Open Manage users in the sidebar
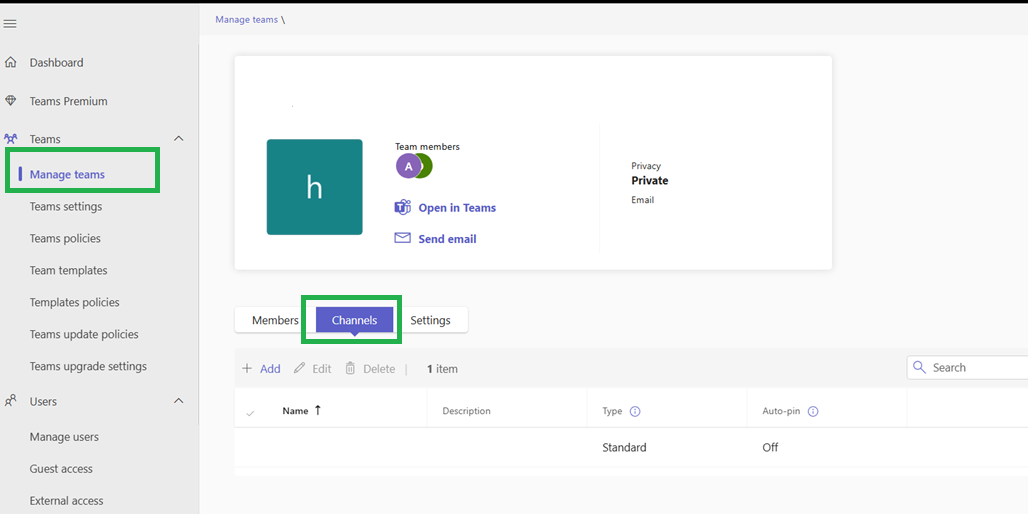Screen dimensions: 1028x514 [x=64, y=437]
